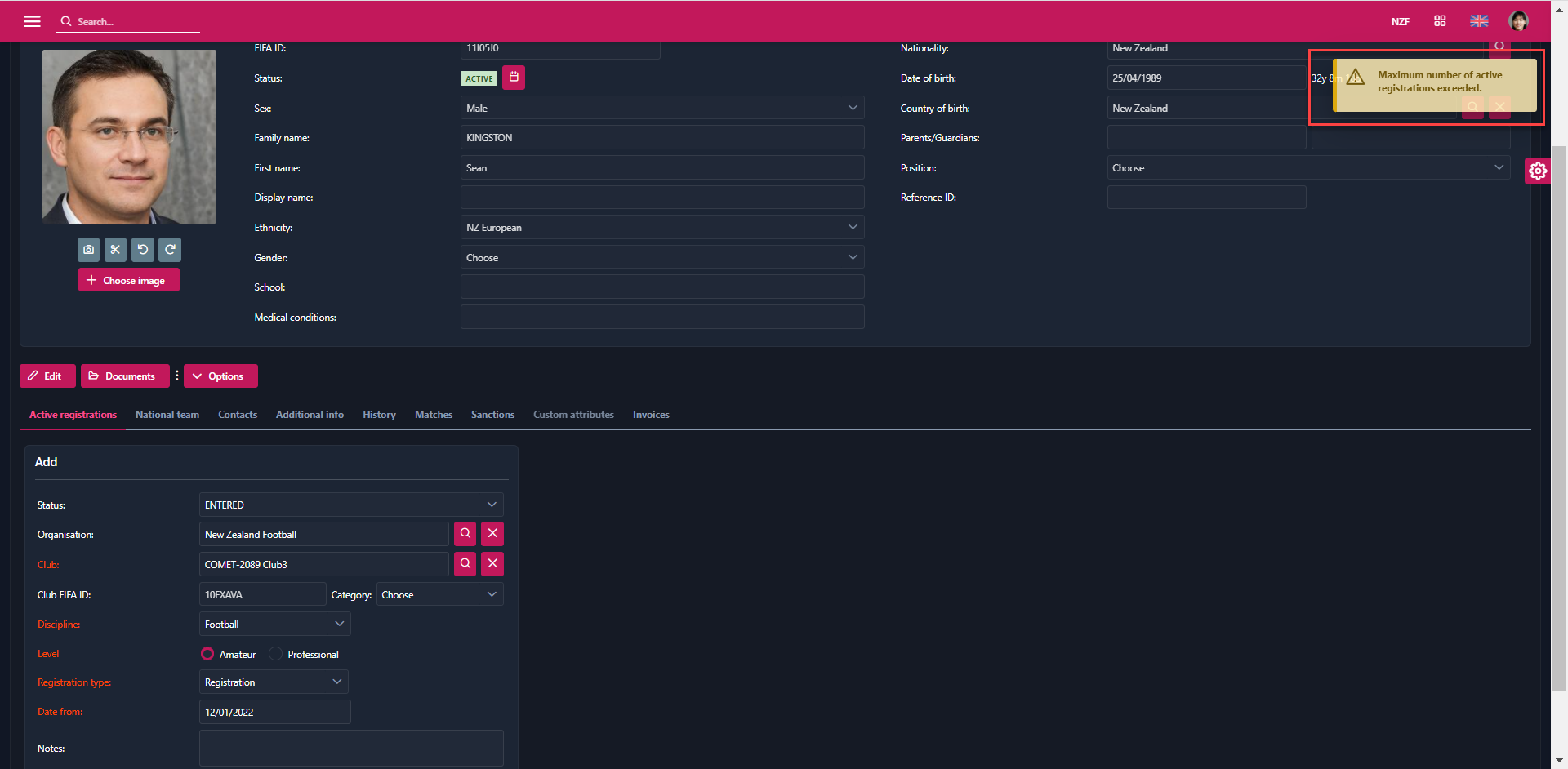
Task: Click the scissors crop icon
Action: (116, 250)
